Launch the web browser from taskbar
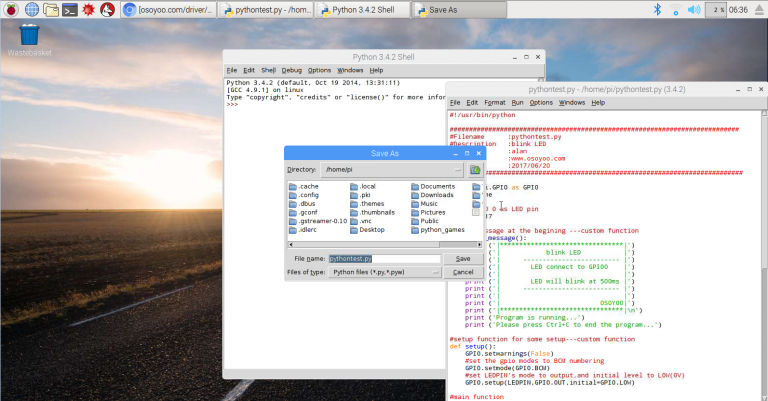This screenshot has height=401, width=768. pos(33,9)
